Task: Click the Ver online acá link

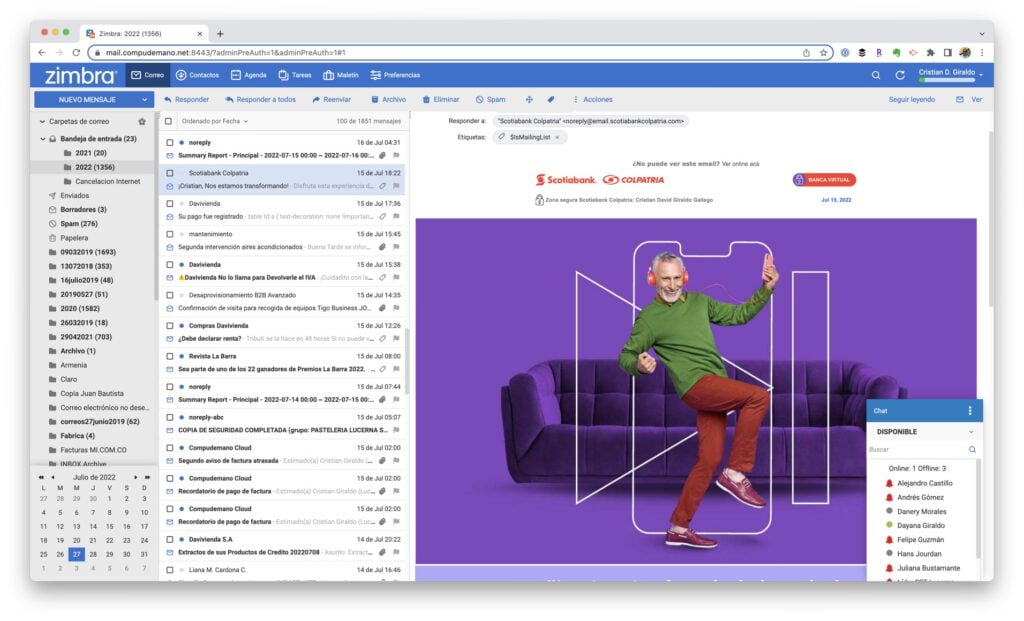Action: click(x=740, y=164)
